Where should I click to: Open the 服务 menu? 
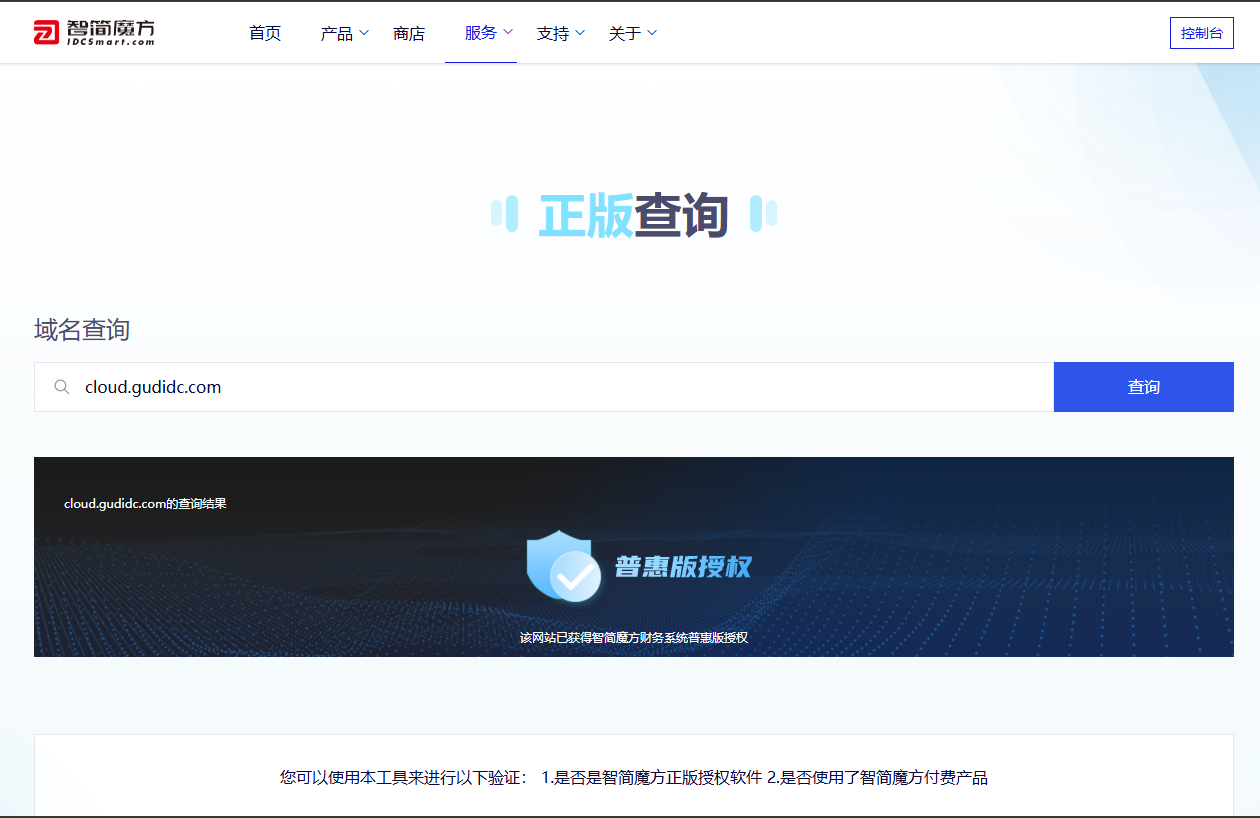(481, 33)
